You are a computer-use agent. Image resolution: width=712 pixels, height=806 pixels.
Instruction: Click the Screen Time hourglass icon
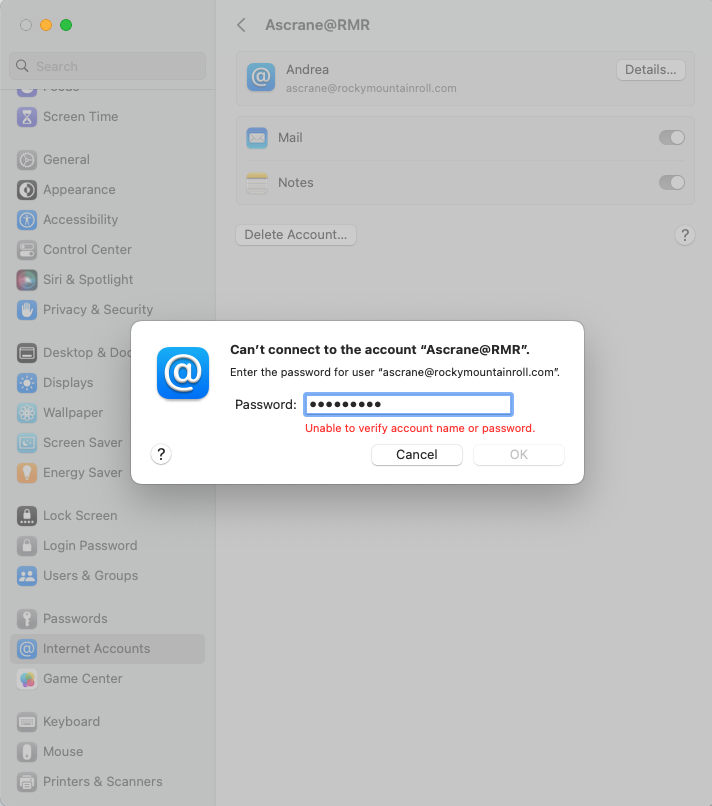(x=27, y=117)
